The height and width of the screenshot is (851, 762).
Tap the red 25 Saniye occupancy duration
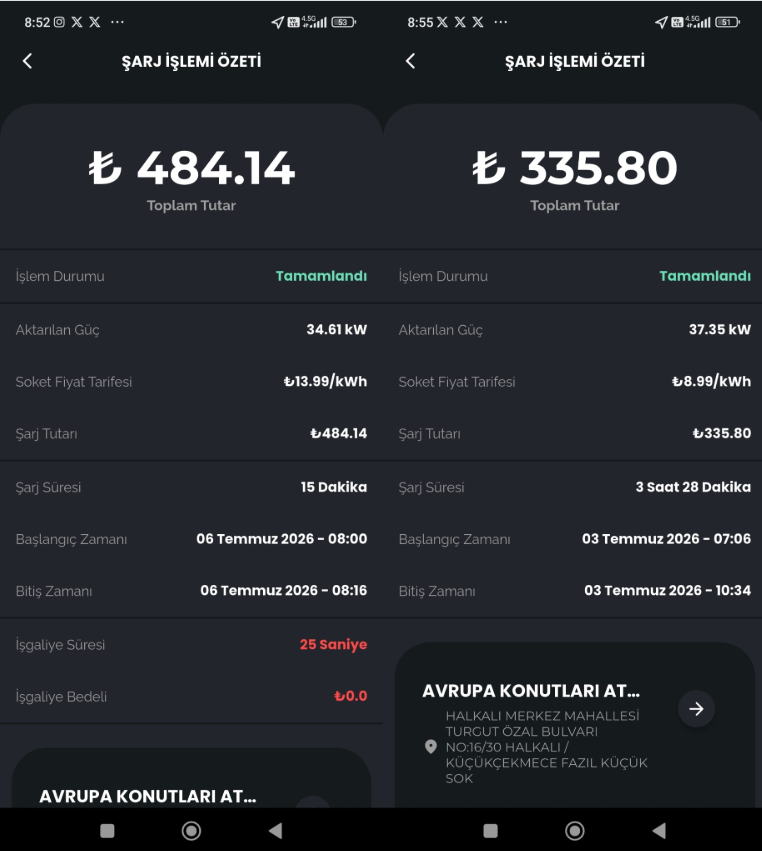click(x=333, y=644)
